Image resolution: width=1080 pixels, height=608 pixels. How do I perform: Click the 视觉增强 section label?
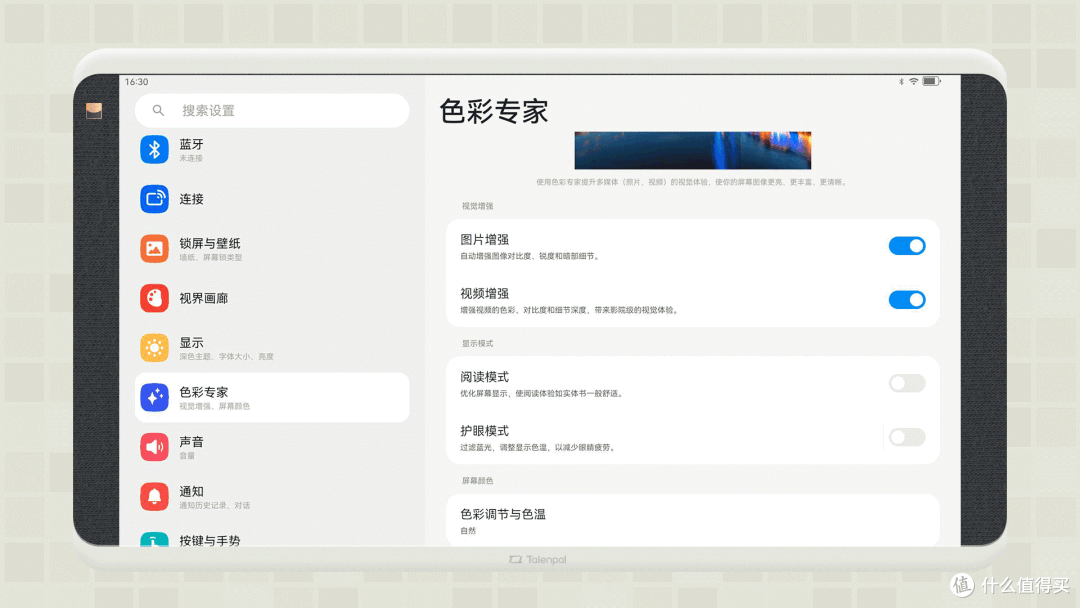477,206
